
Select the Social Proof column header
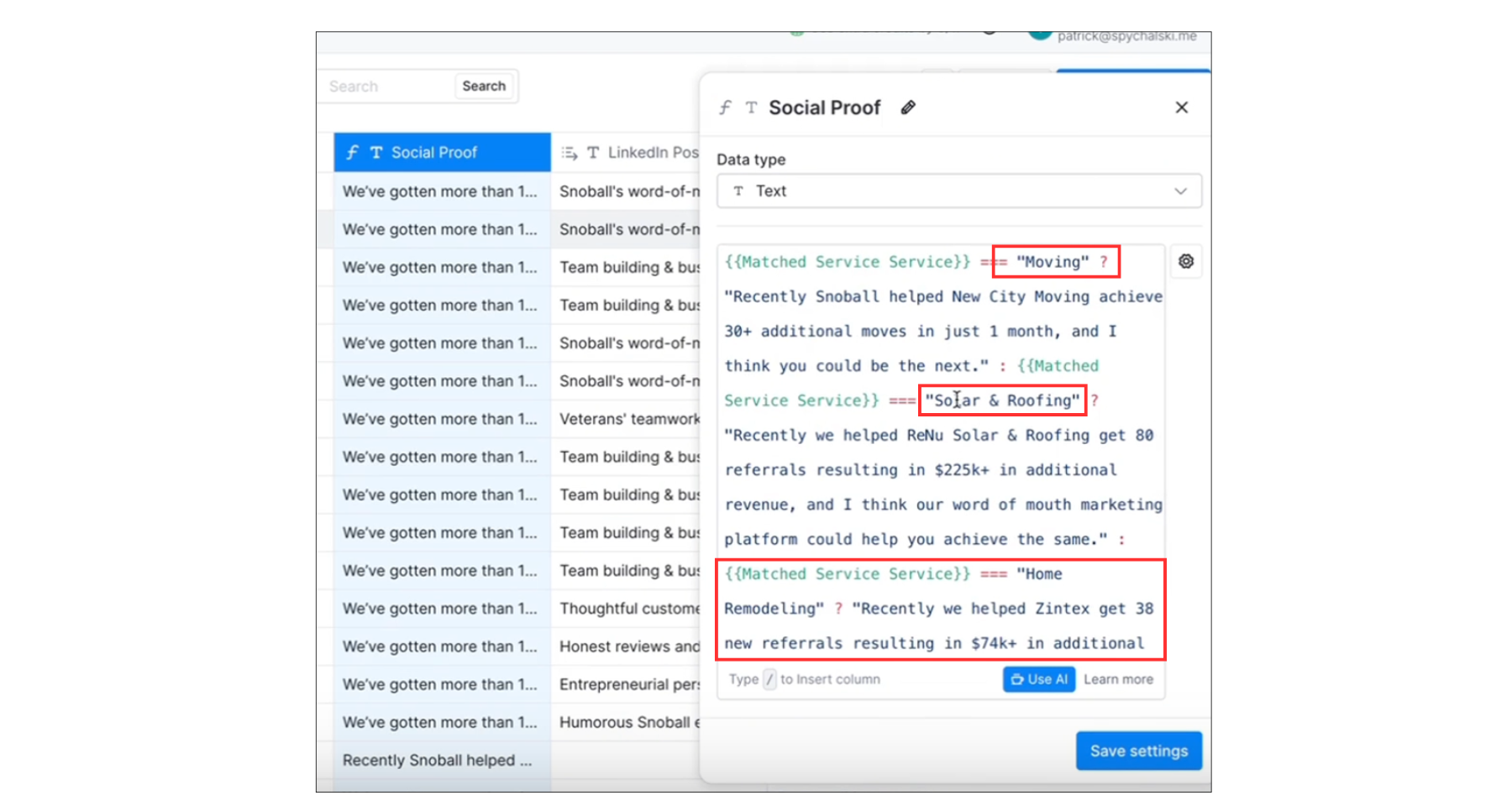(442, 152)
